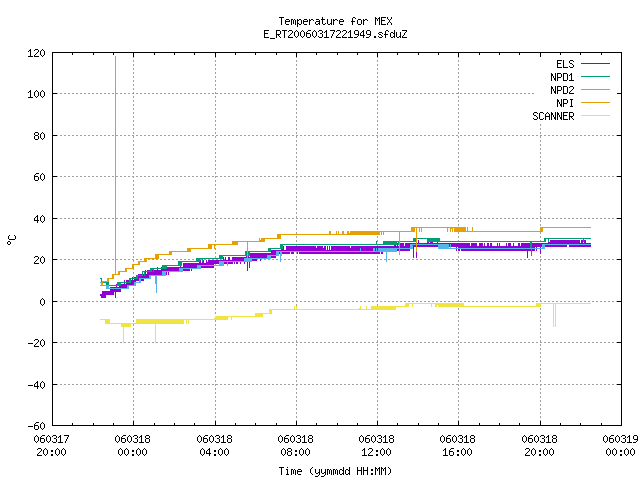Click the y-axis label 80
640x480 pixels.
click(39, 136)
